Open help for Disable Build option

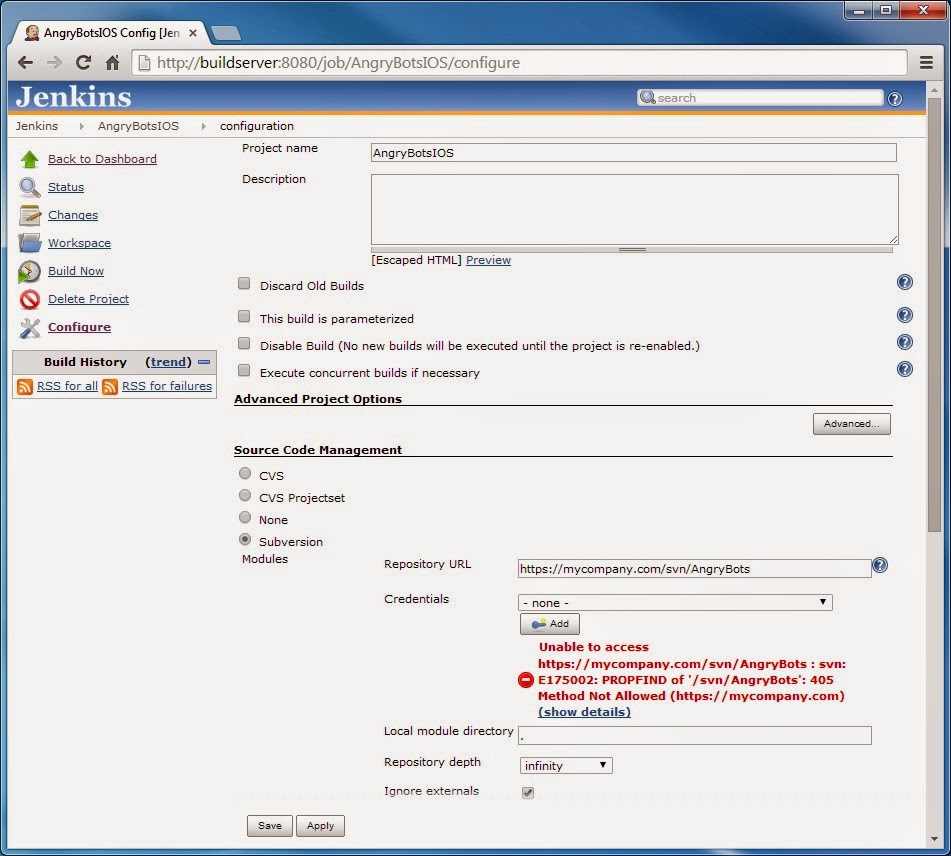point(904,342)
